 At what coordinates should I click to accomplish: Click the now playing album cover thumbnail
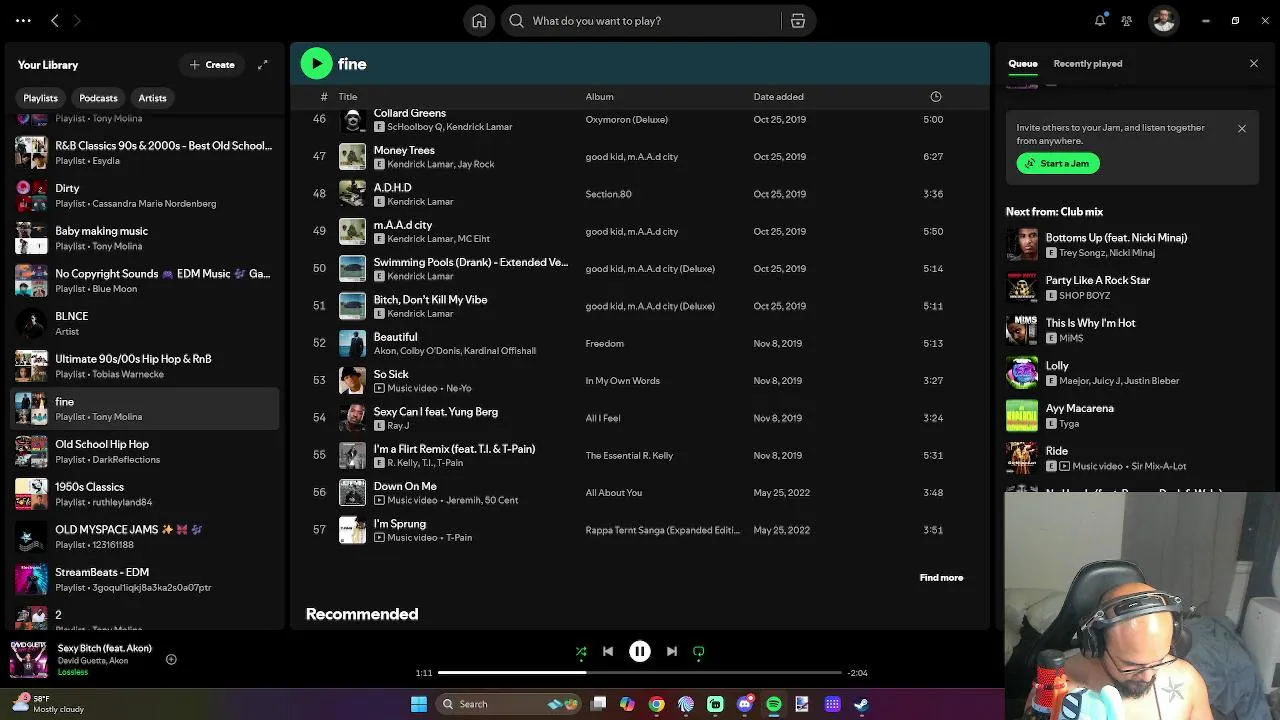click(28, 659)
